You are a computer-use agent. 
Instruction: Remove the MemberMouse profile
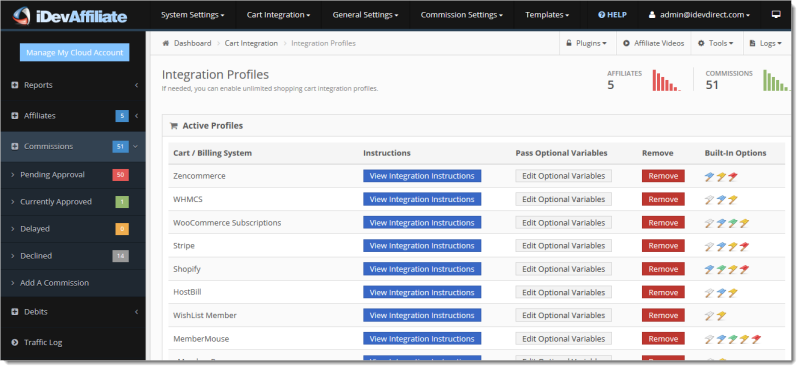[x=663, y=339]
